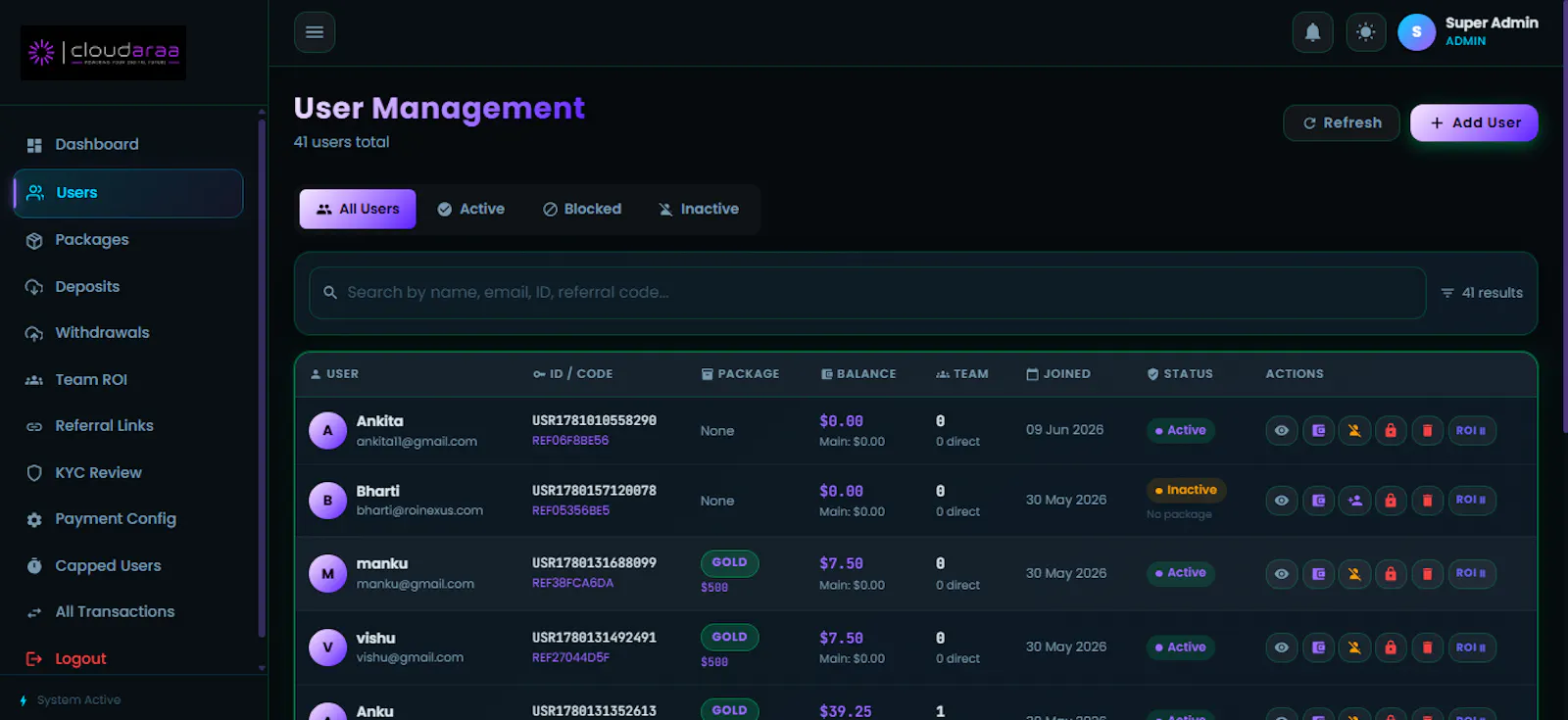Open Capped Users page
Image resolution: width=1568 pixels, height=720 pixels.
(108, 566)
